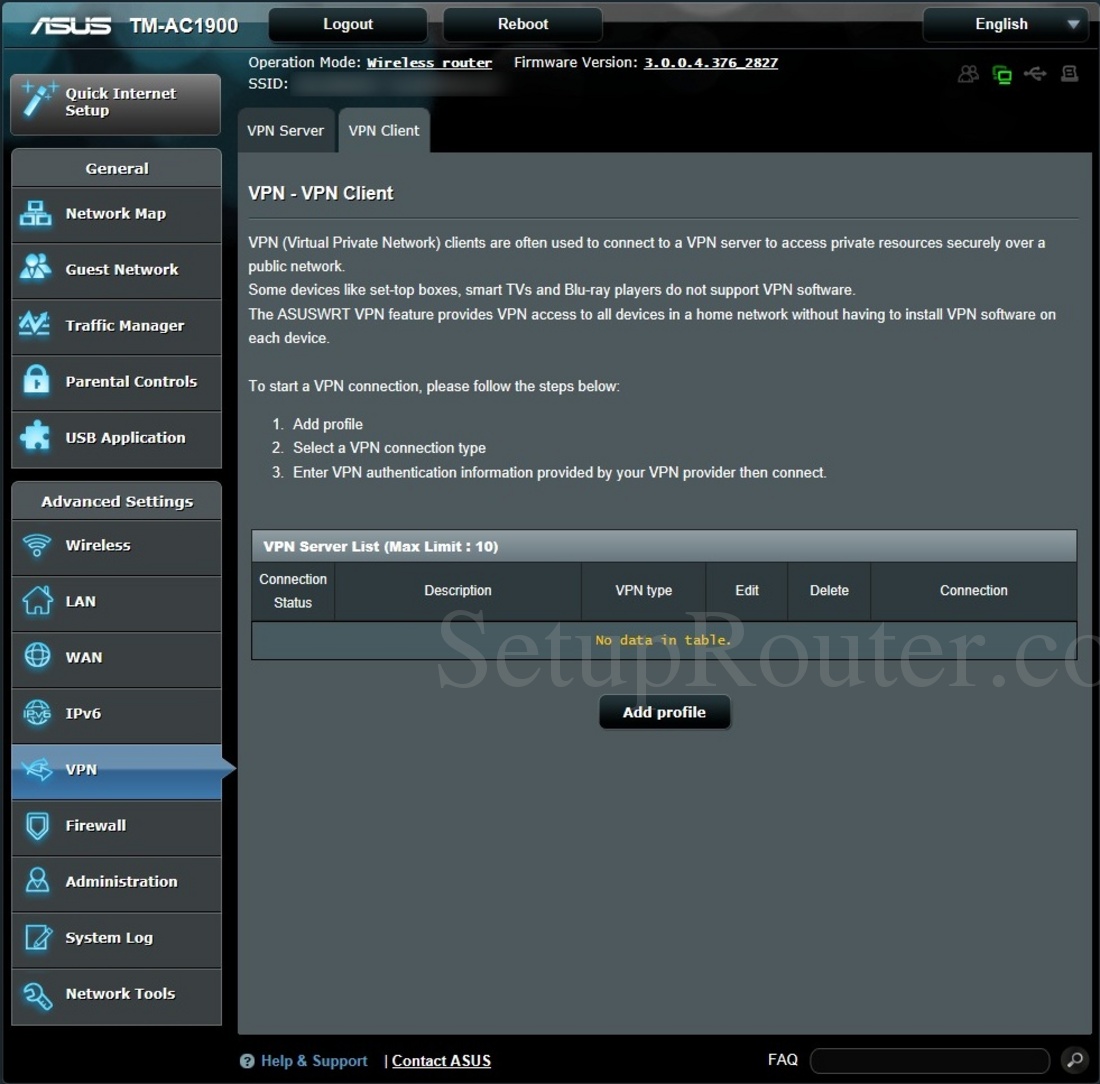Open the Network Tools menu item

coord(116,996)
